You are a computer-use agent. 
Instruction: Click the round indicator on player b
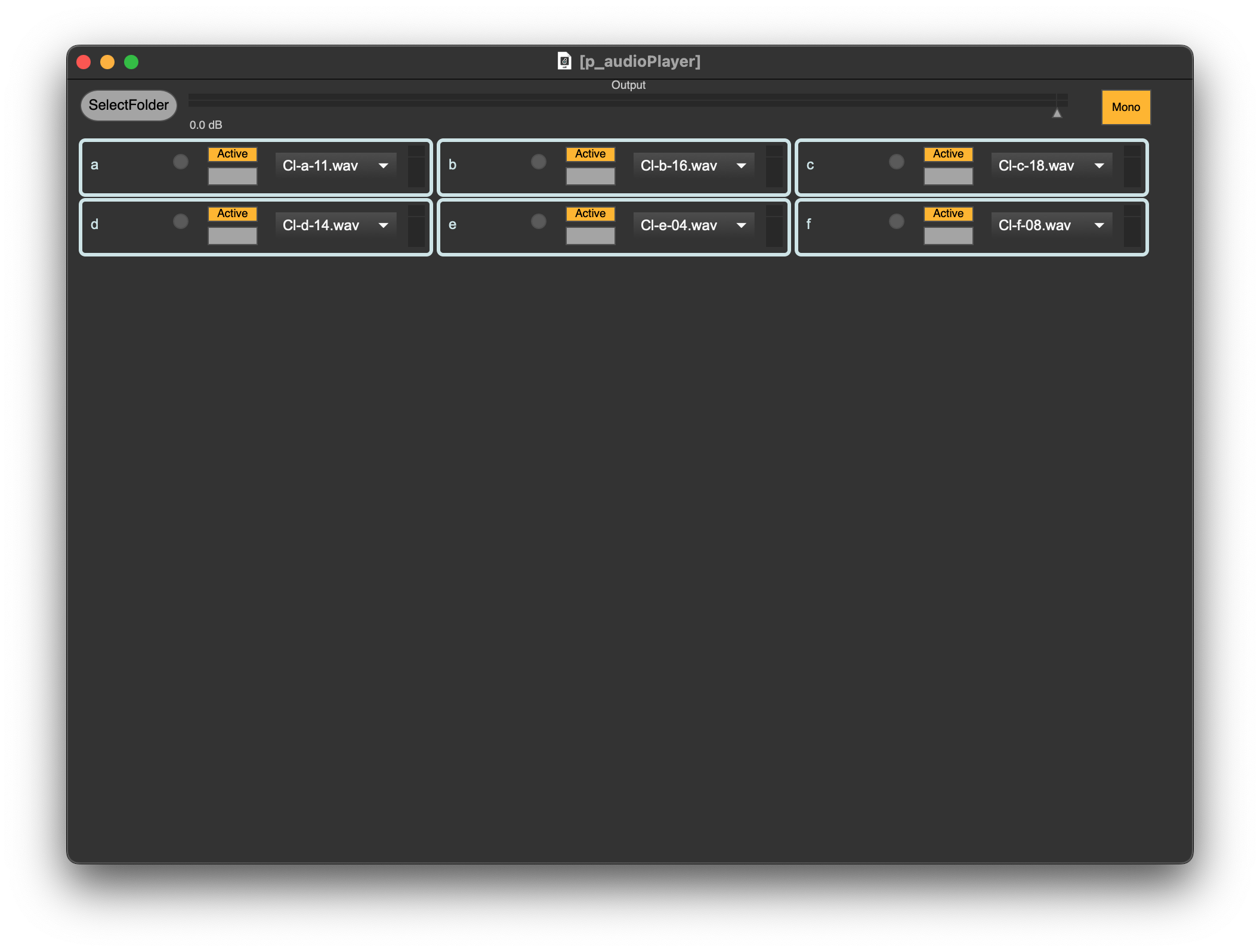coord(539,162)
